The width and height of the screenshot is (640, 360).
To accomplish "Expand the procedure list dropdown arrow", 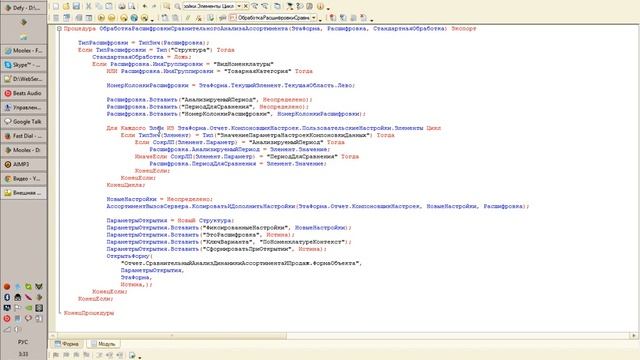I will [x=314, y=18].
